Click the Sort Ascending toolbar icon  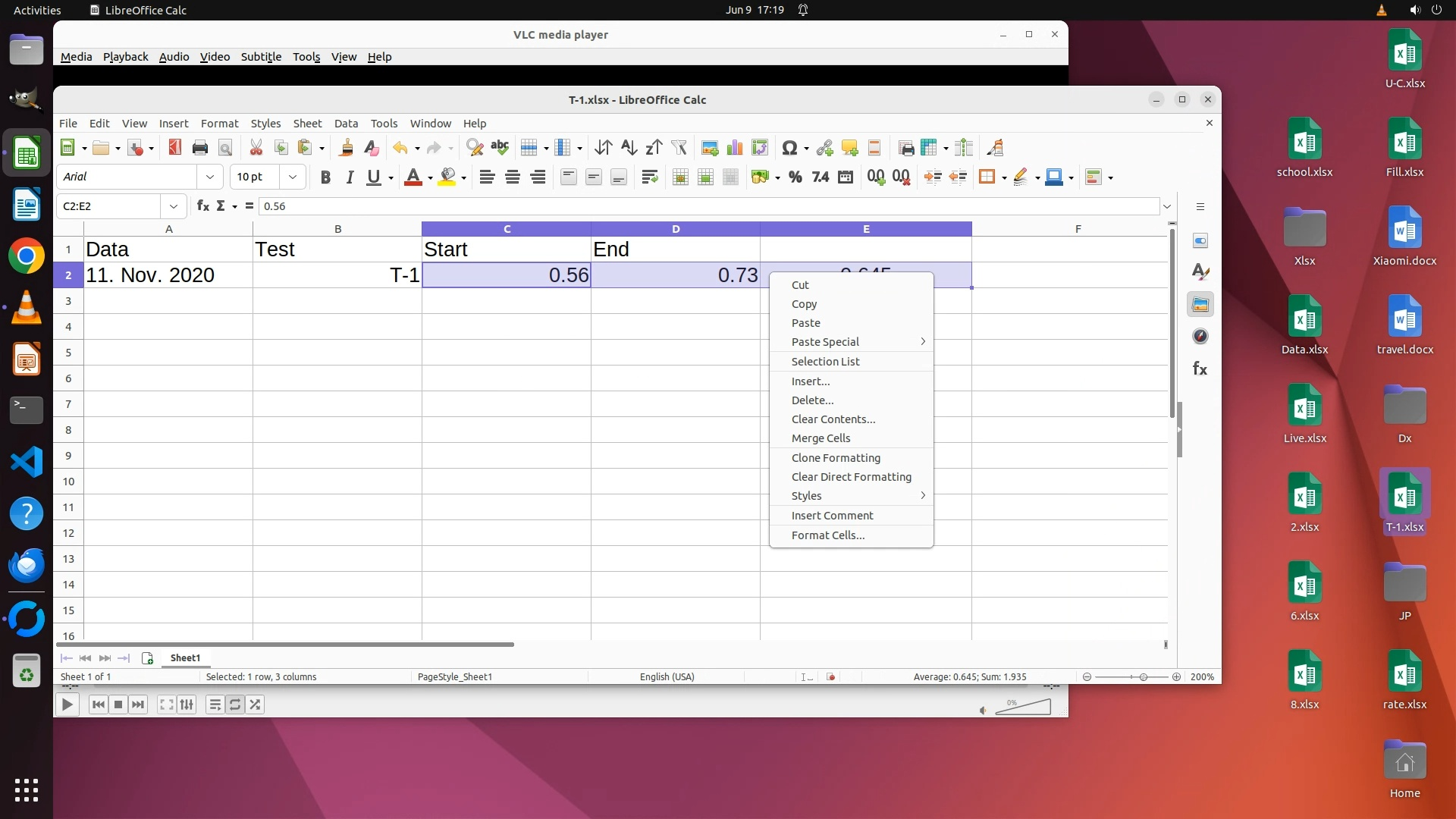pos(629,148)
